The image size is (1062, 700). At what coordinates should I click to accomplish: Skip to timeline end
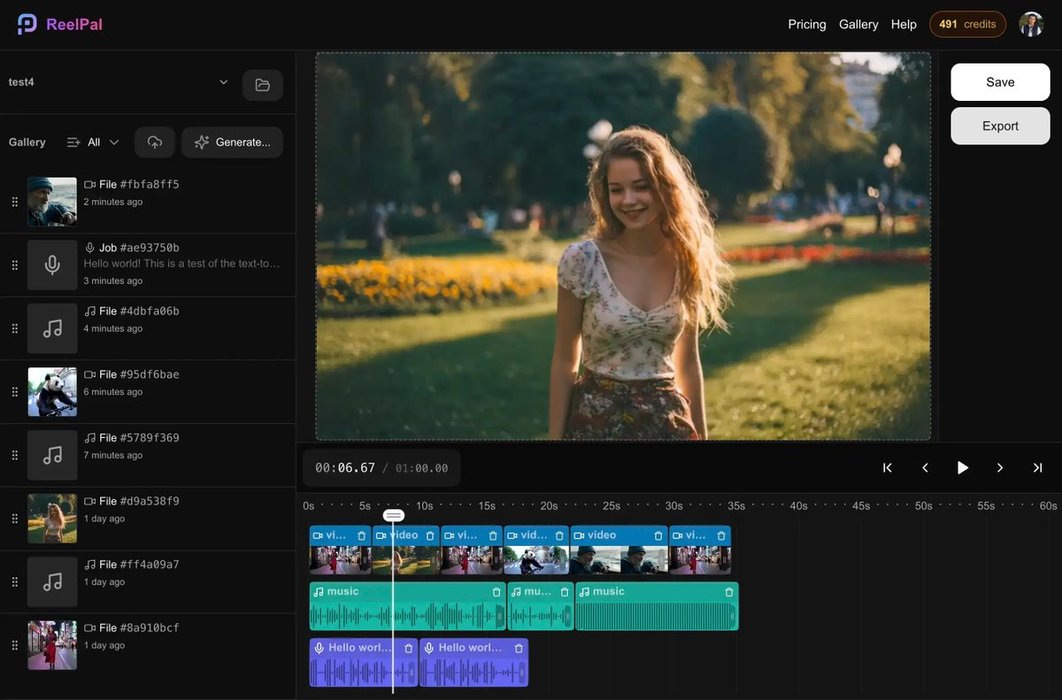coord(1037,468)
